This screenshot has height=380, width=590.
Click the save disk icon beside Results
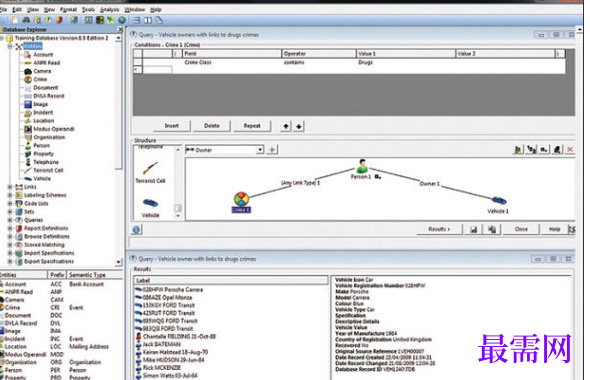(474, 229)
